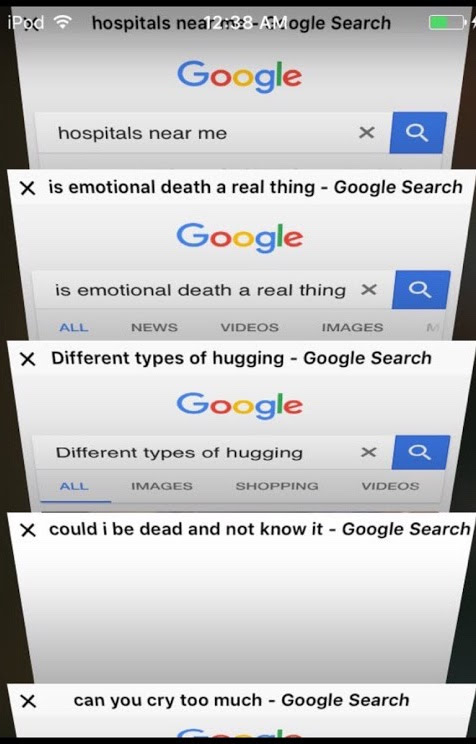Tap the Google logo in the hugging tab
476x744 pixels.
click(240, 406)
